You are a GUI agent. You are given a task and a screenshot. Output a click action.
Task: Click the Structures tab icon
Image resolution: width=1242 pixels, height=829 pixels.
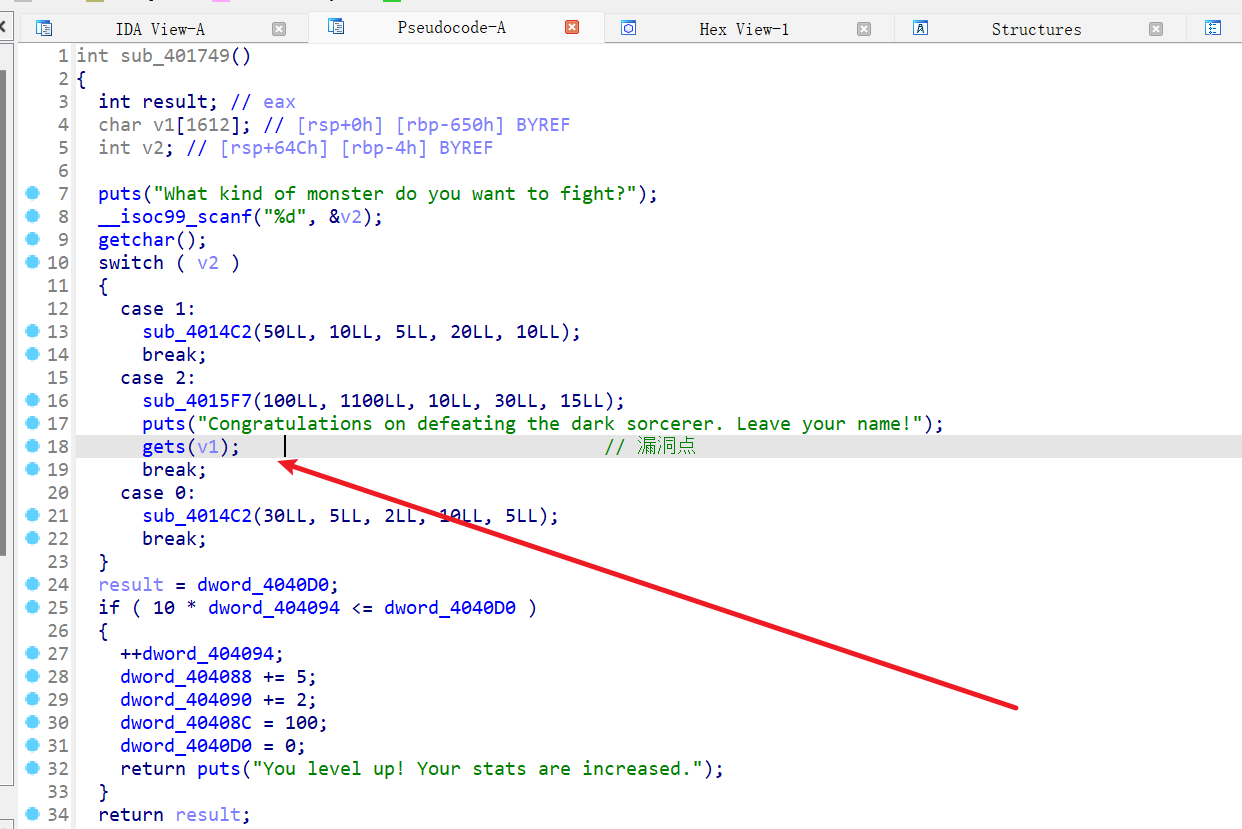(x=921, y=28)
